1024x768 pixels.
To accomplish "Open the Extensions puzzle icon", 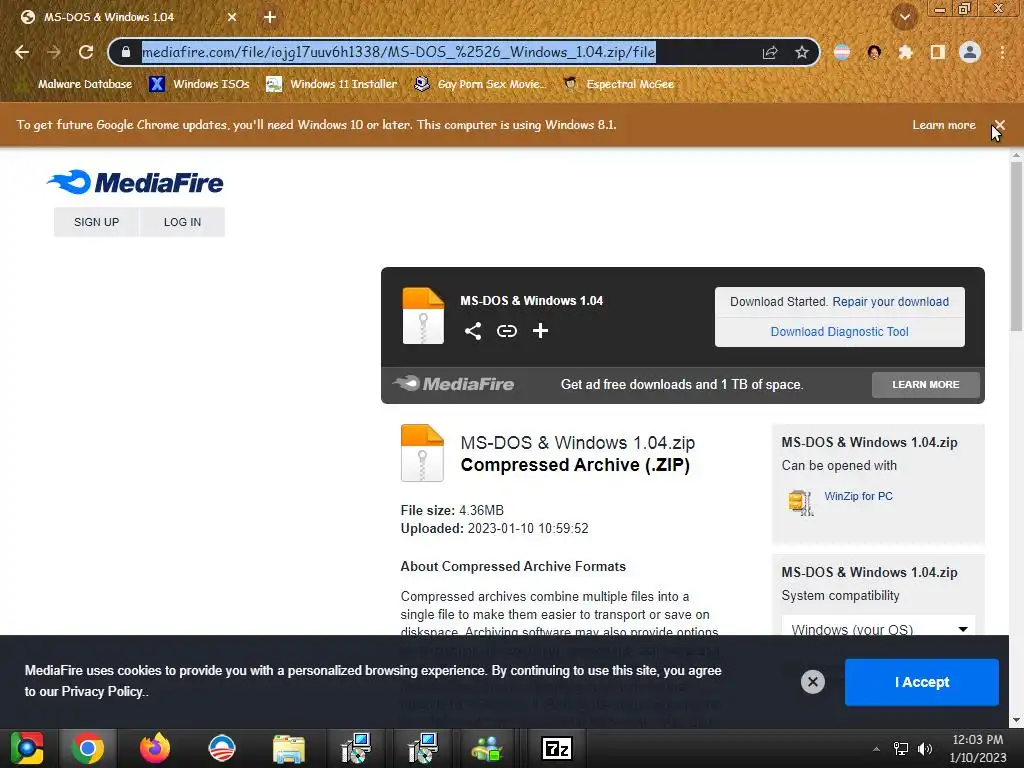I will click(905, 52).
